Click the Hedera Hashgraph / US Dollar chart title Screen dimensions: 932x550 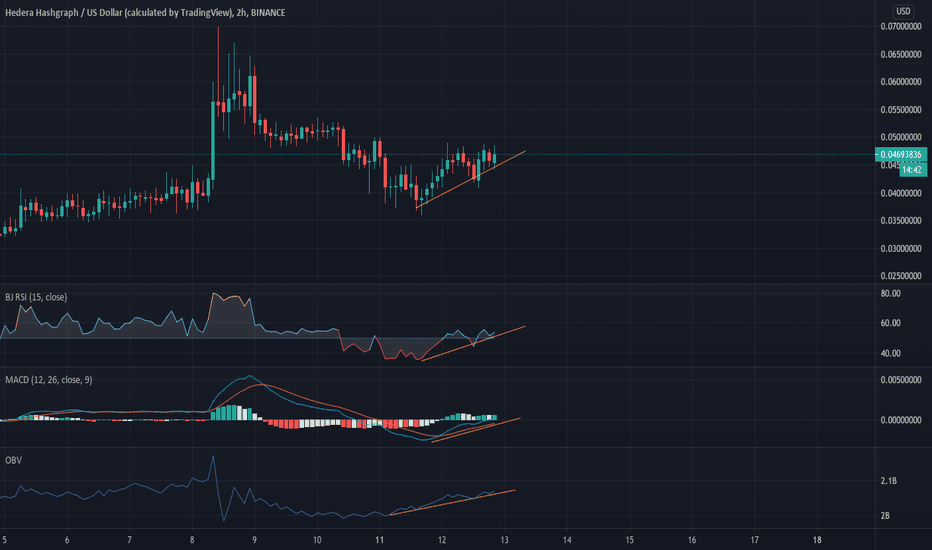(x=145, y=12)
